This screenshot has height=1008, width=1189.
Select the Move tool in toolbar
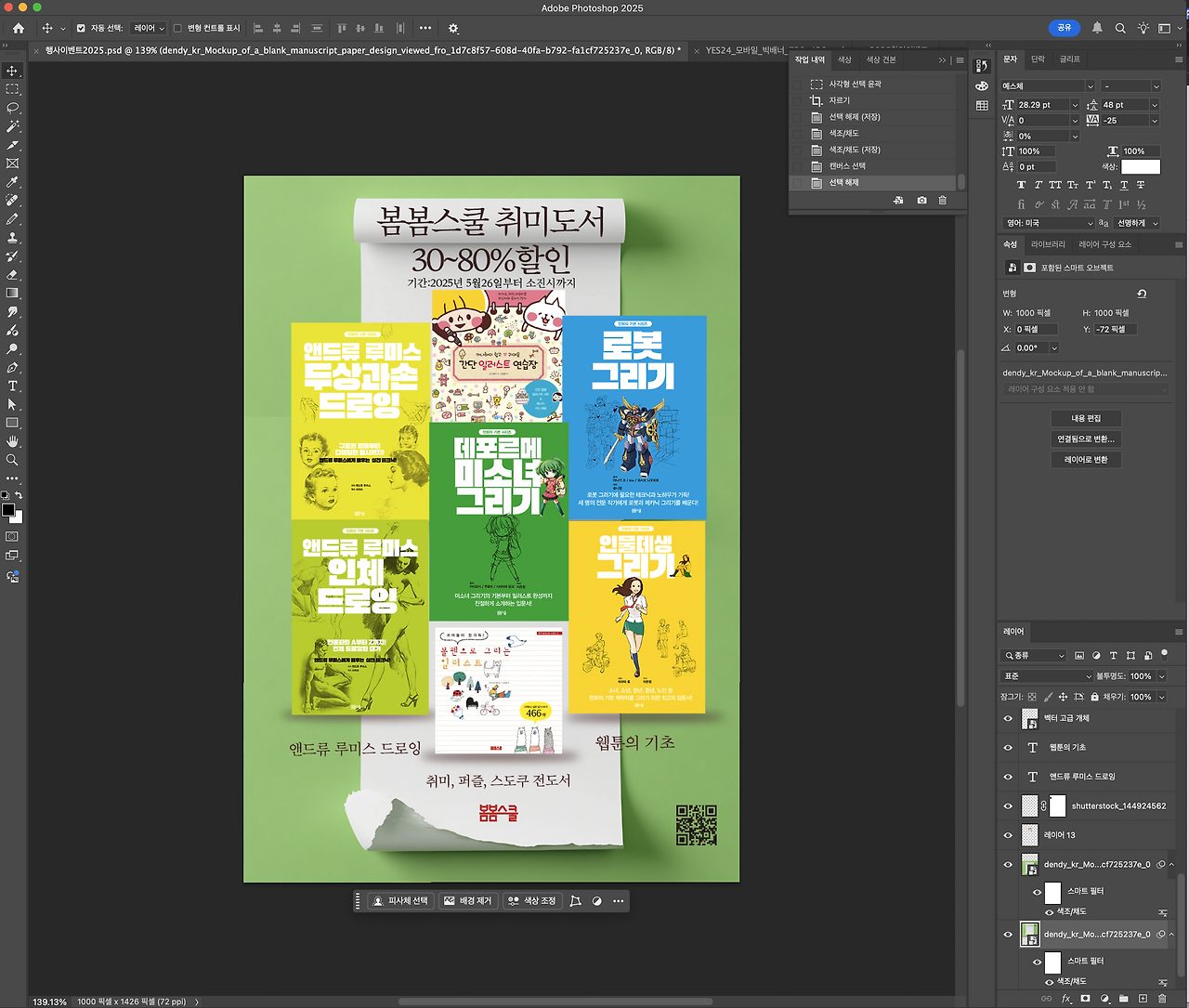pos(12,71)
